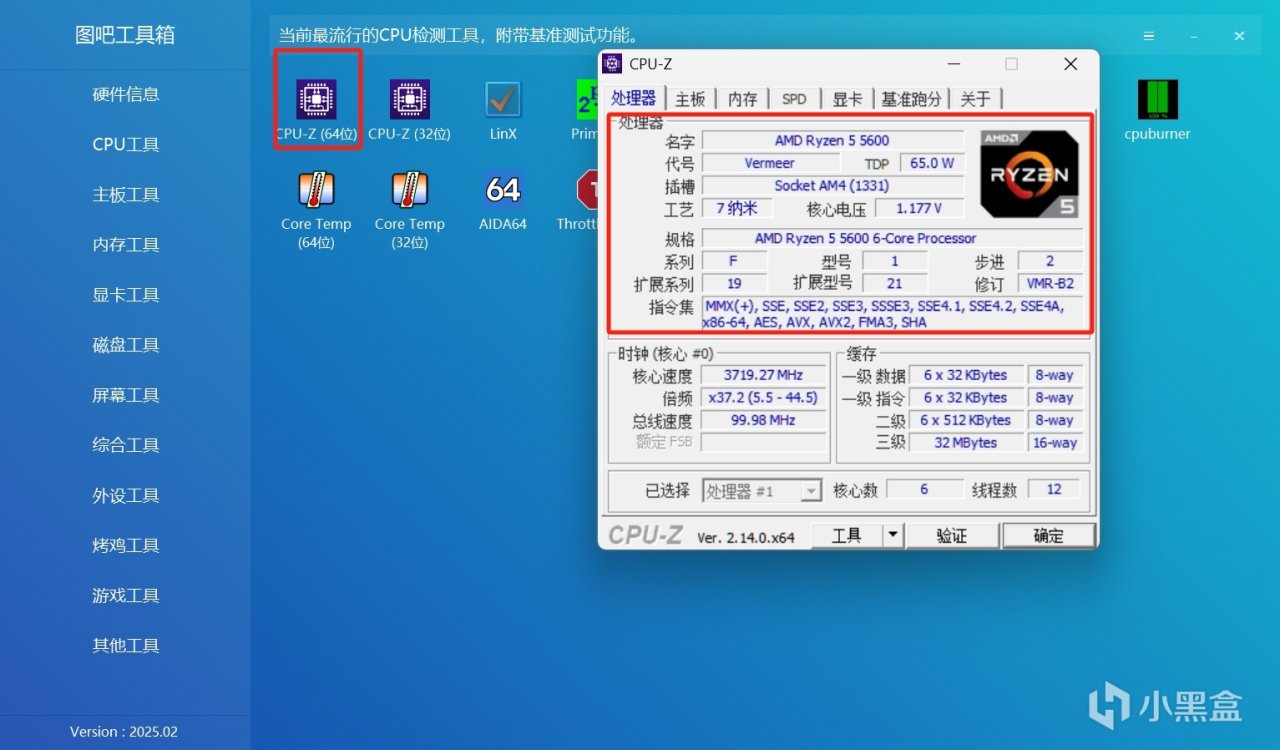Select the 处理器 tab in CPU-Z

click(633, 97)
